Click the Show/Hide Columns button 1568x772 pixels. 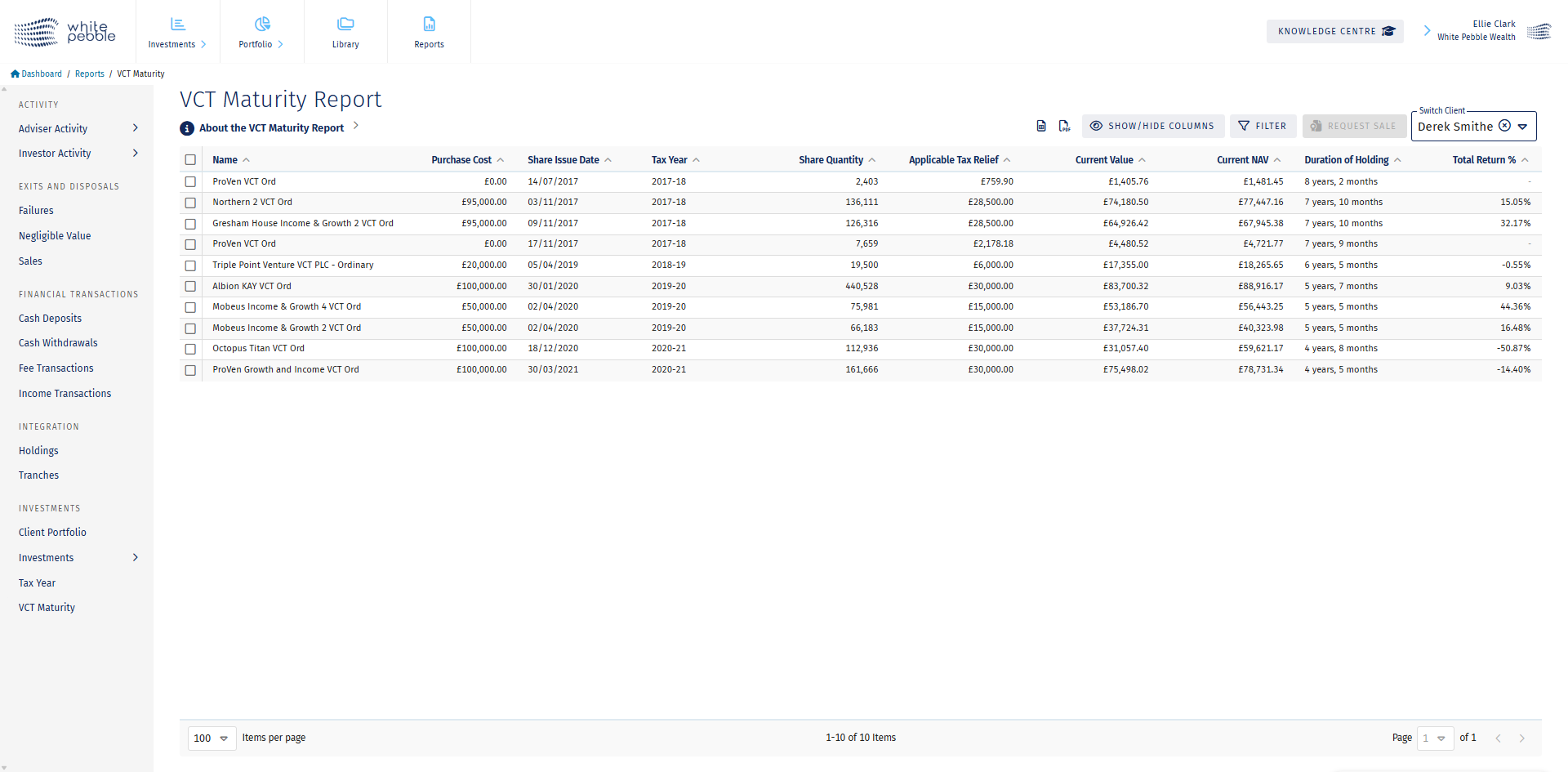point(1152,126)
